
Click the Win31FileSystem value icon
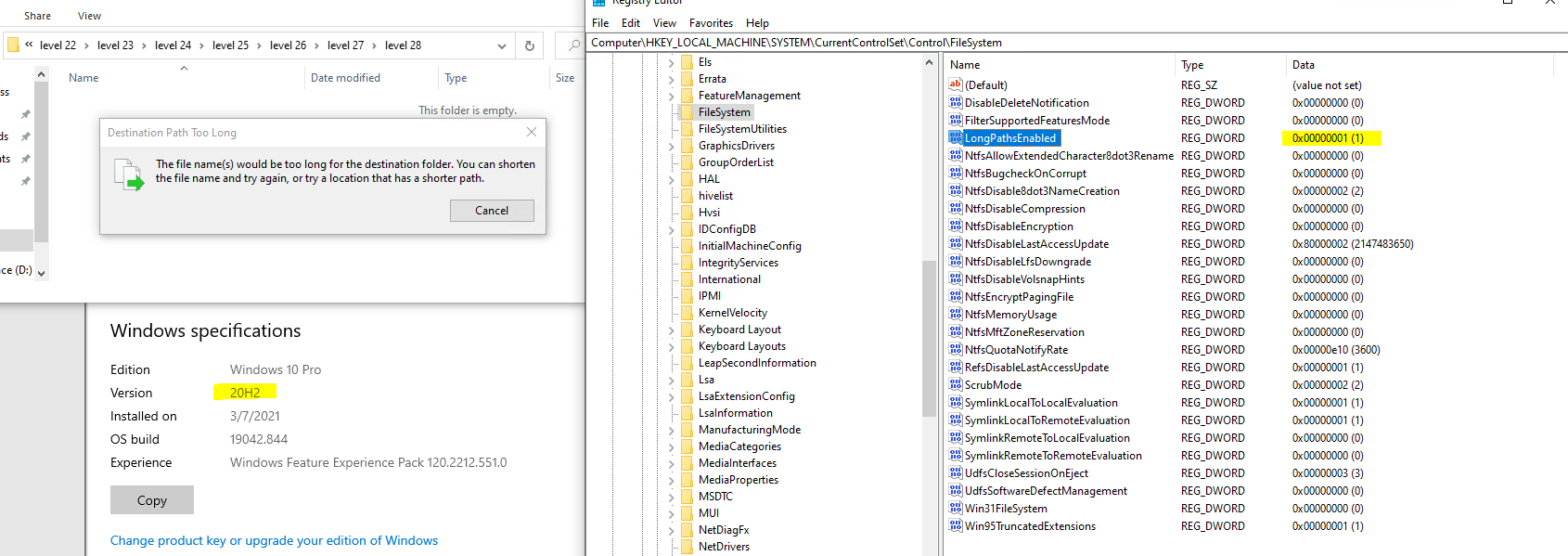tap(955, 508)
